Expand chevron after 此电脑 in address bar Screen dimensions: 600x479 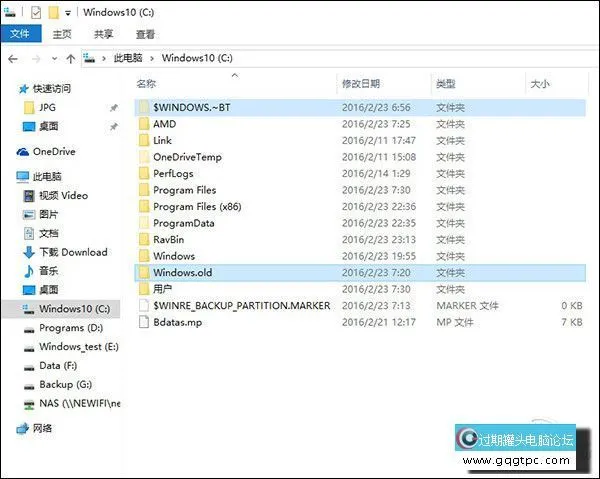coord(152,59)
